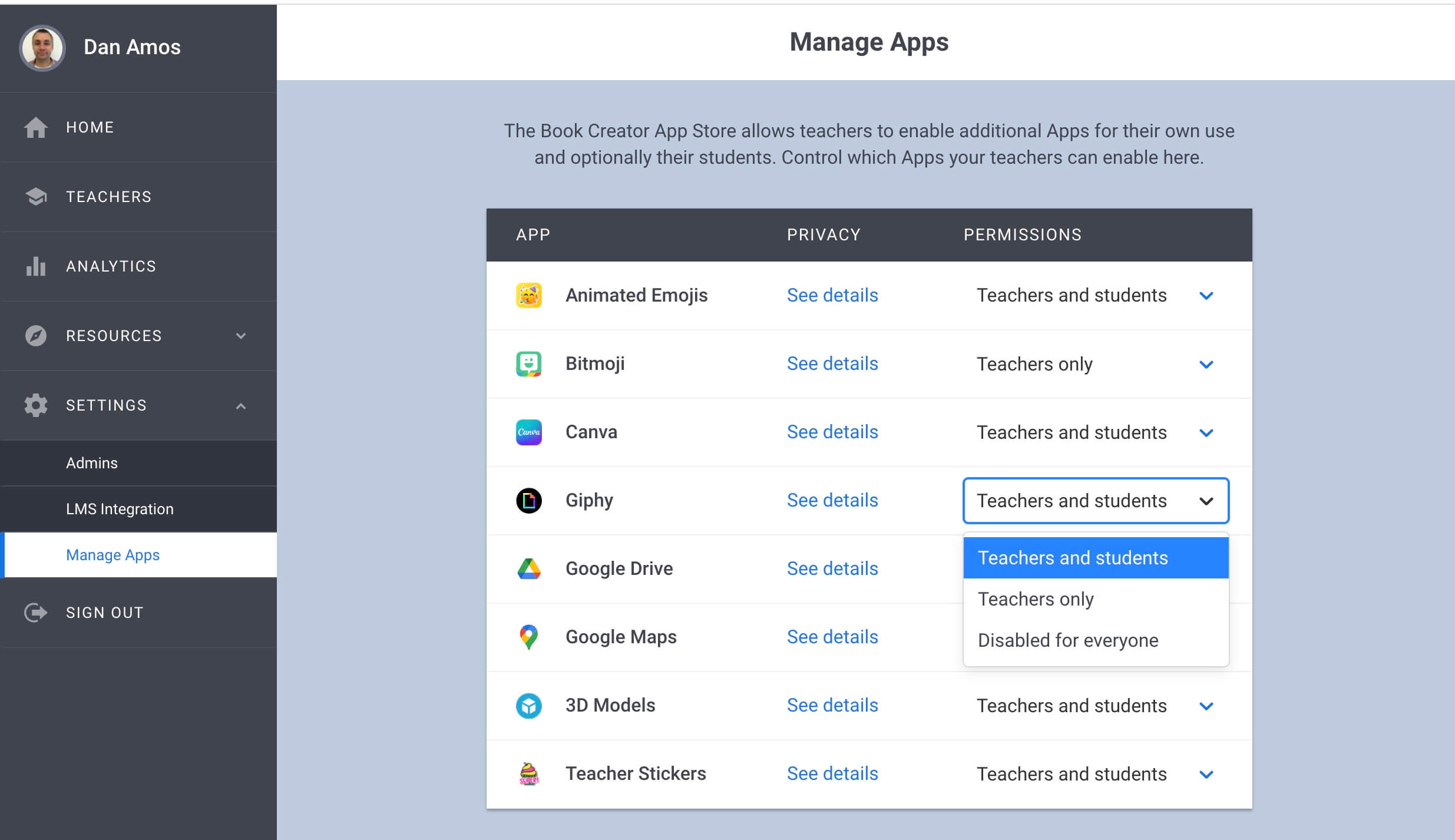1455x840 pixels.
Task: Choose SIGN OUT in sidebar
Action: [x=138, y=613]
